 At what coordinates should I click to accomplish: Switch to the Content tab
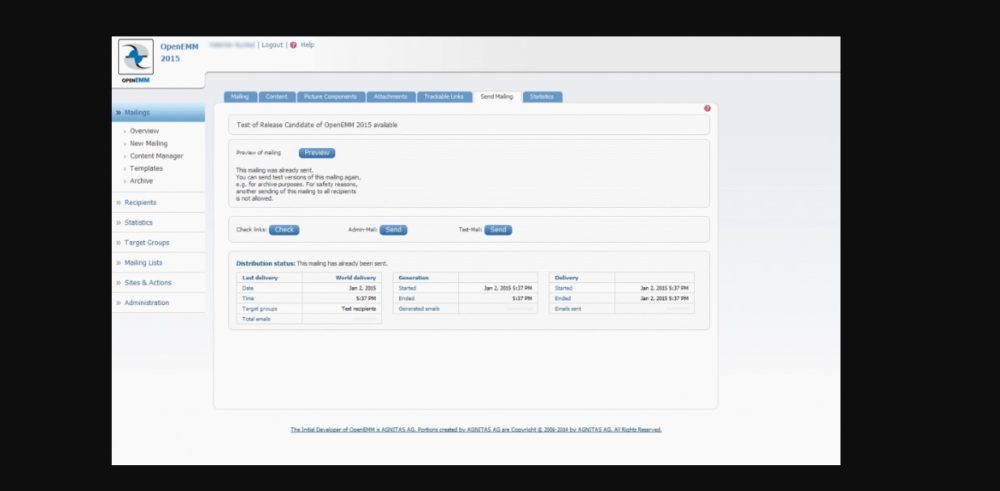coord(276,97)
